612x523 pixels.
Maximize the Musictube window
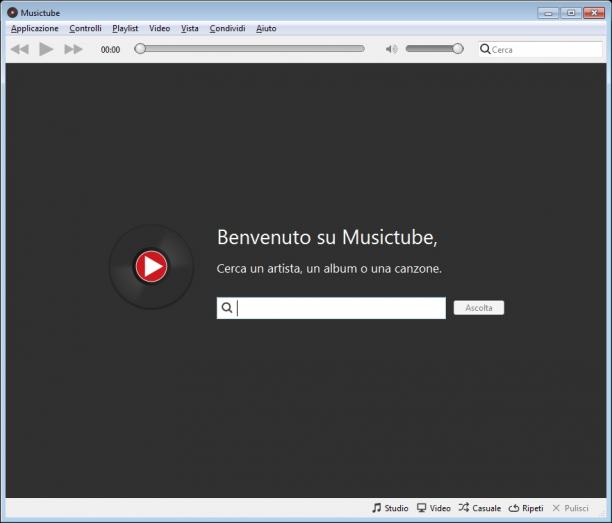(x=571, y=13)
